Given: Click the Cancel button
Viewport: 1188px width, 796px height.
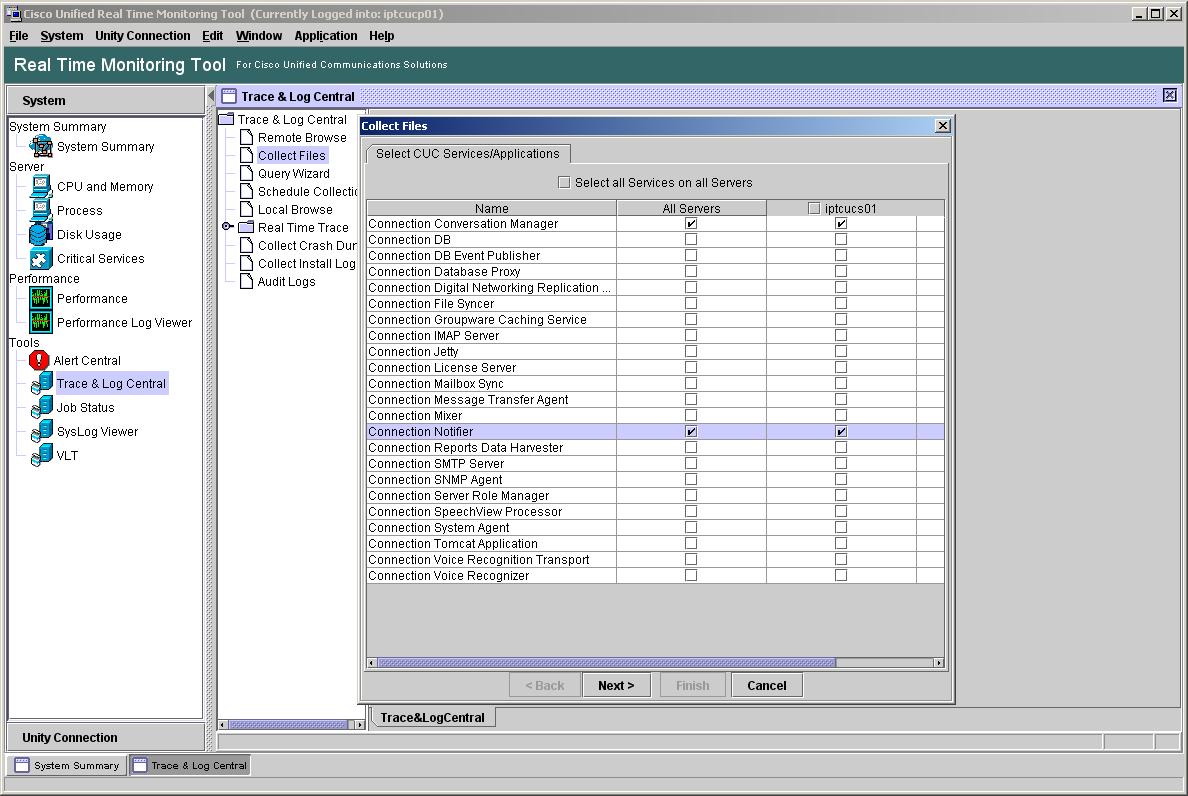Looking at the screenshot, I should (x=767, y=685).
